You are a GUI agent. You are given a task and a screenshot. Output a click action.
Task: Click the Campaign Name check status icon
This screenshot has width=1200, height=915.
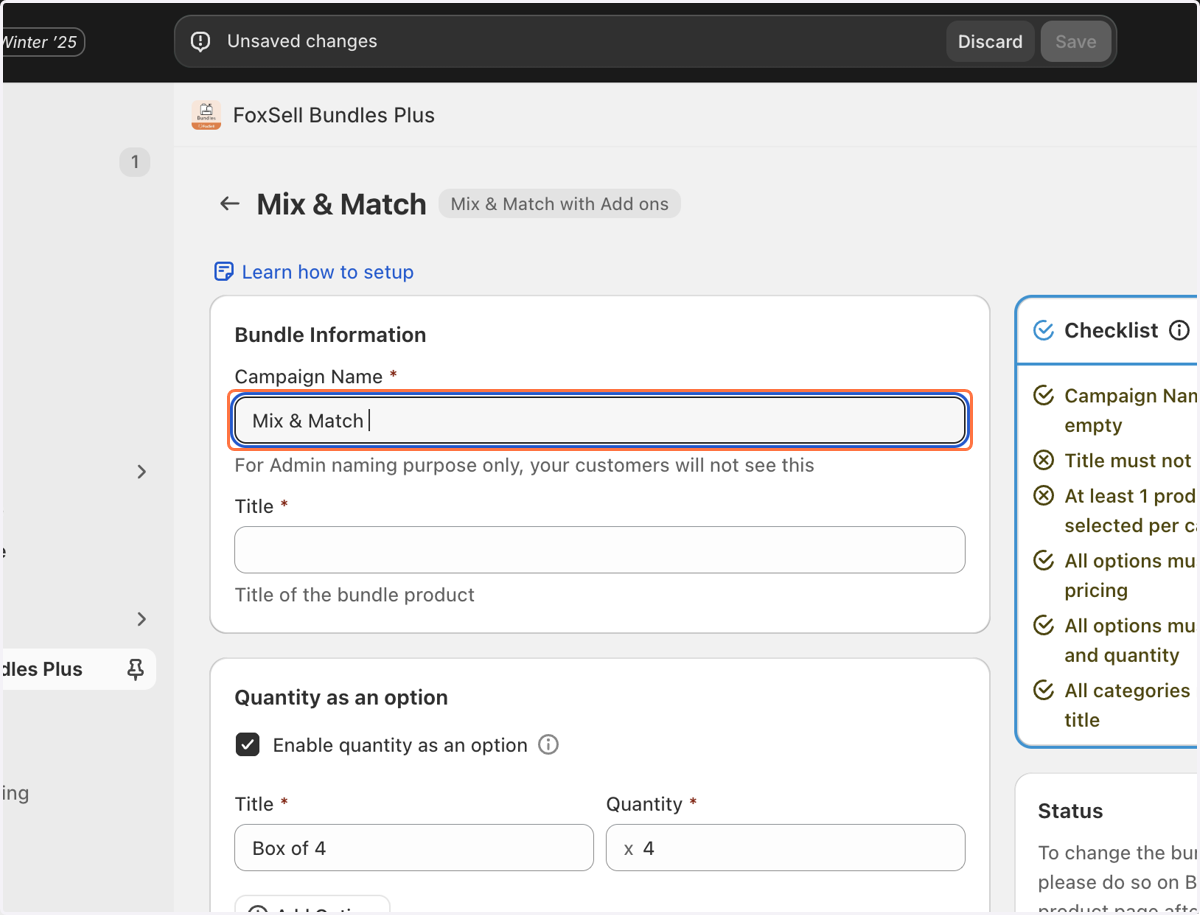[x=1044, y=396]
